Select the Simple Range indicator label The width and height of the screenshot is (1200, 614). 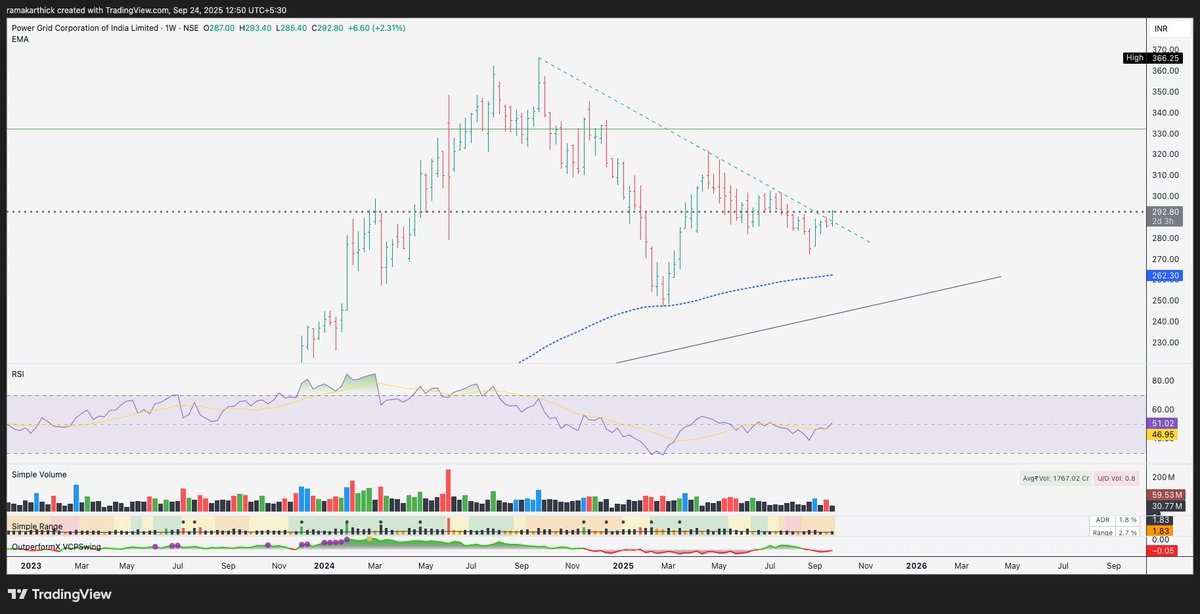tap(37, 526)
